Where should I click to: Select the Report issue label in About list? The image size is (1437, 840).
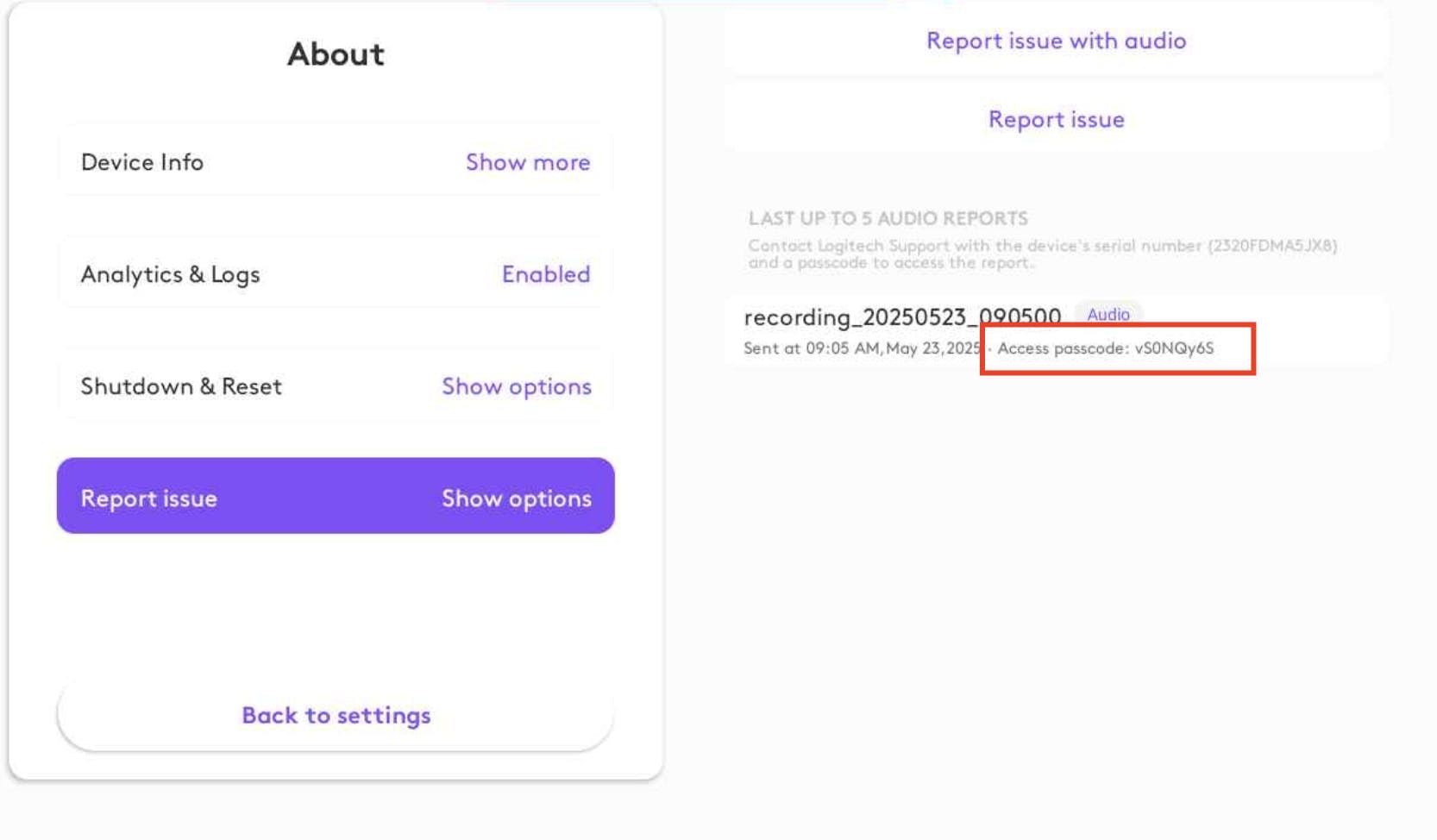point(148,498)
